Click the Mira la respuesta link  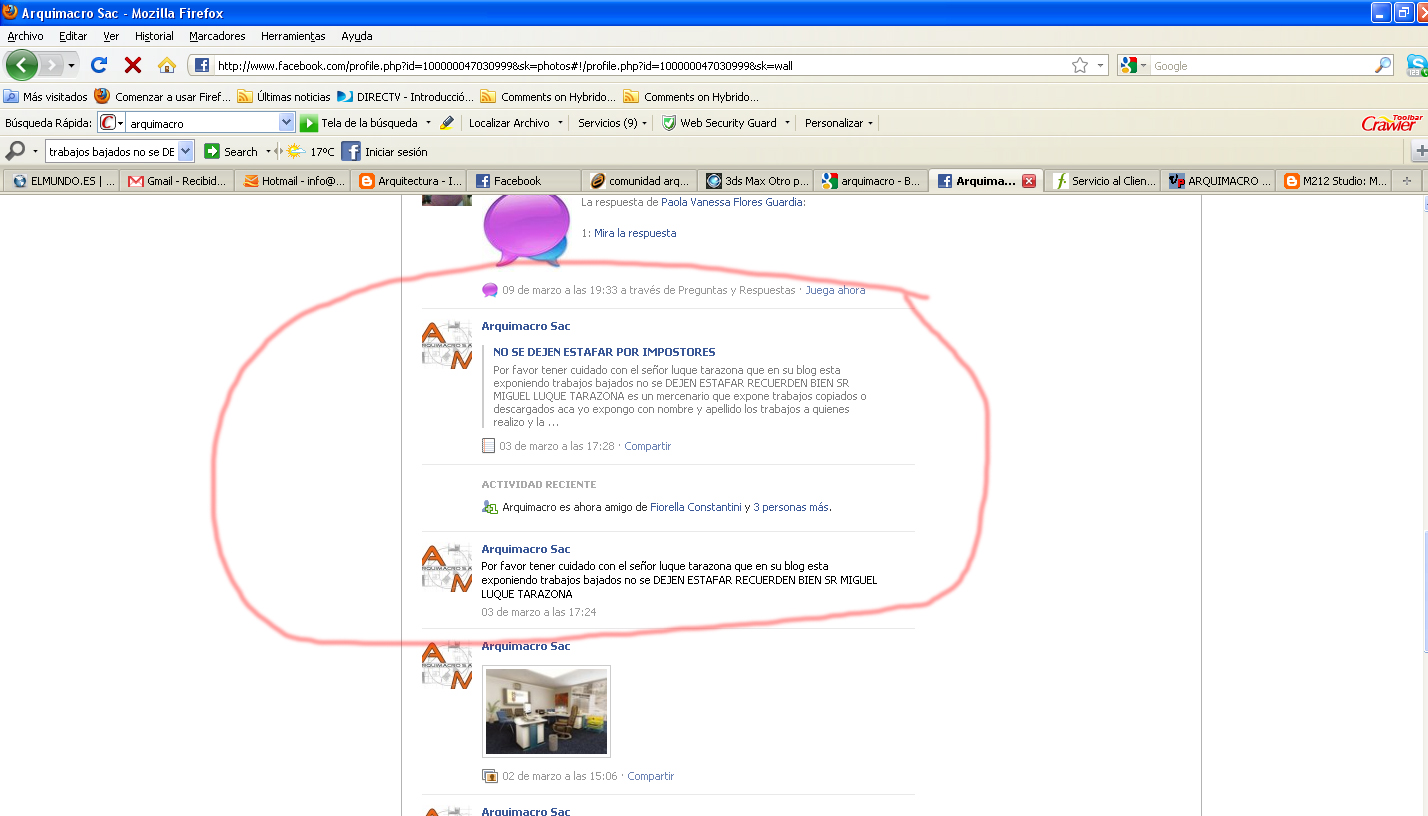coord(635,233)
